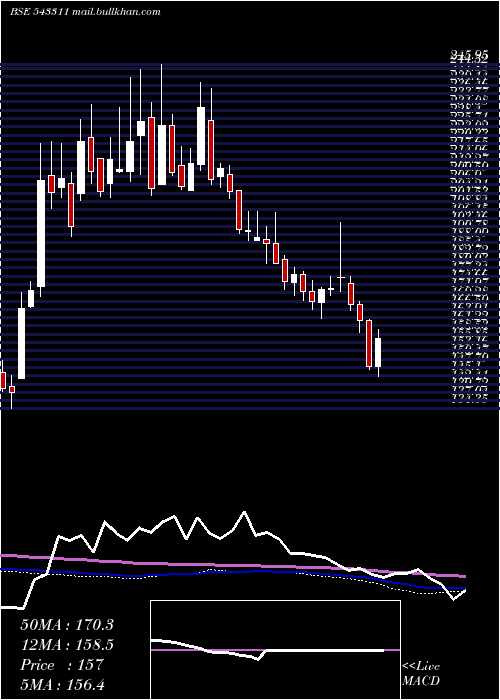
Task: Click the 'BSE 543311 mail.bullkhan.com' title text
Action: [85, 12]
